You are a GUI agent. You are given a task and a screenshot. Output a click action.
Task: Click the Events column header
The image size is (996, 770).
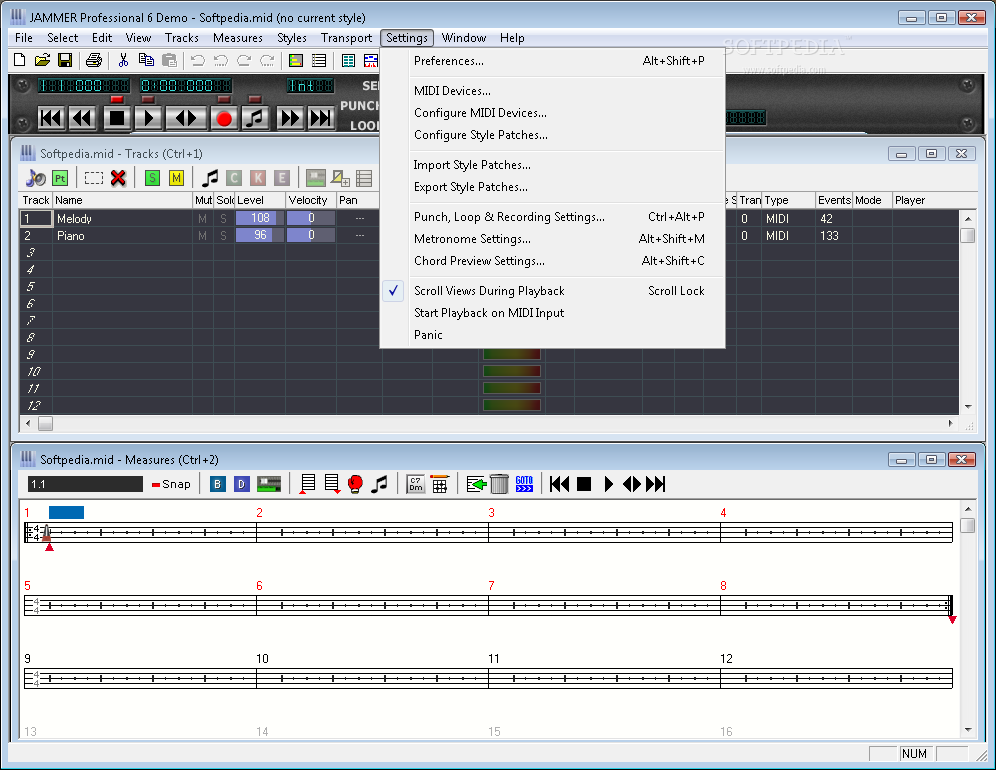[834, 200]
